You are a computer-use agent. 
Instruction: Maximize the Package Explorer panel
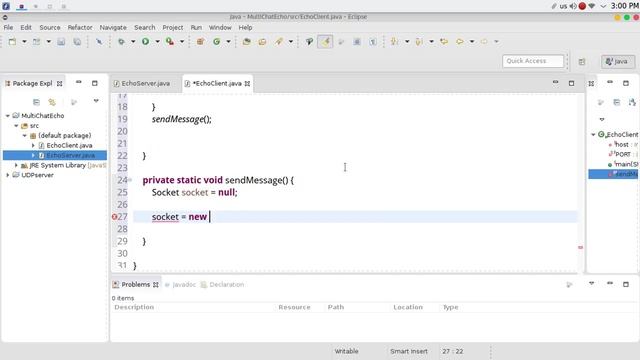(x=95, y=83)
